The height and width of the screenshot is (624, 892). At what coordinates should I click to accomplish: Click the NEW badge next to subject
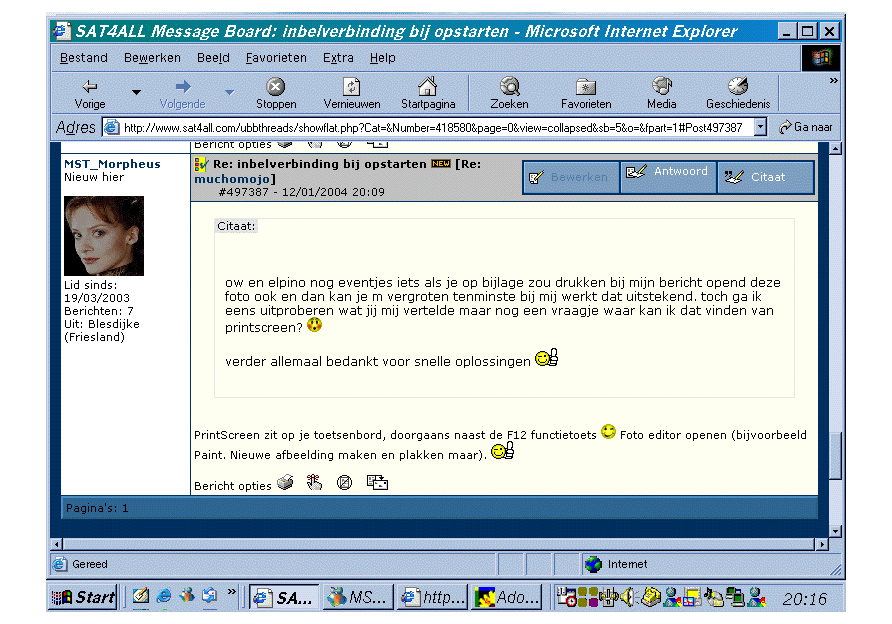[x=441, y=163]
